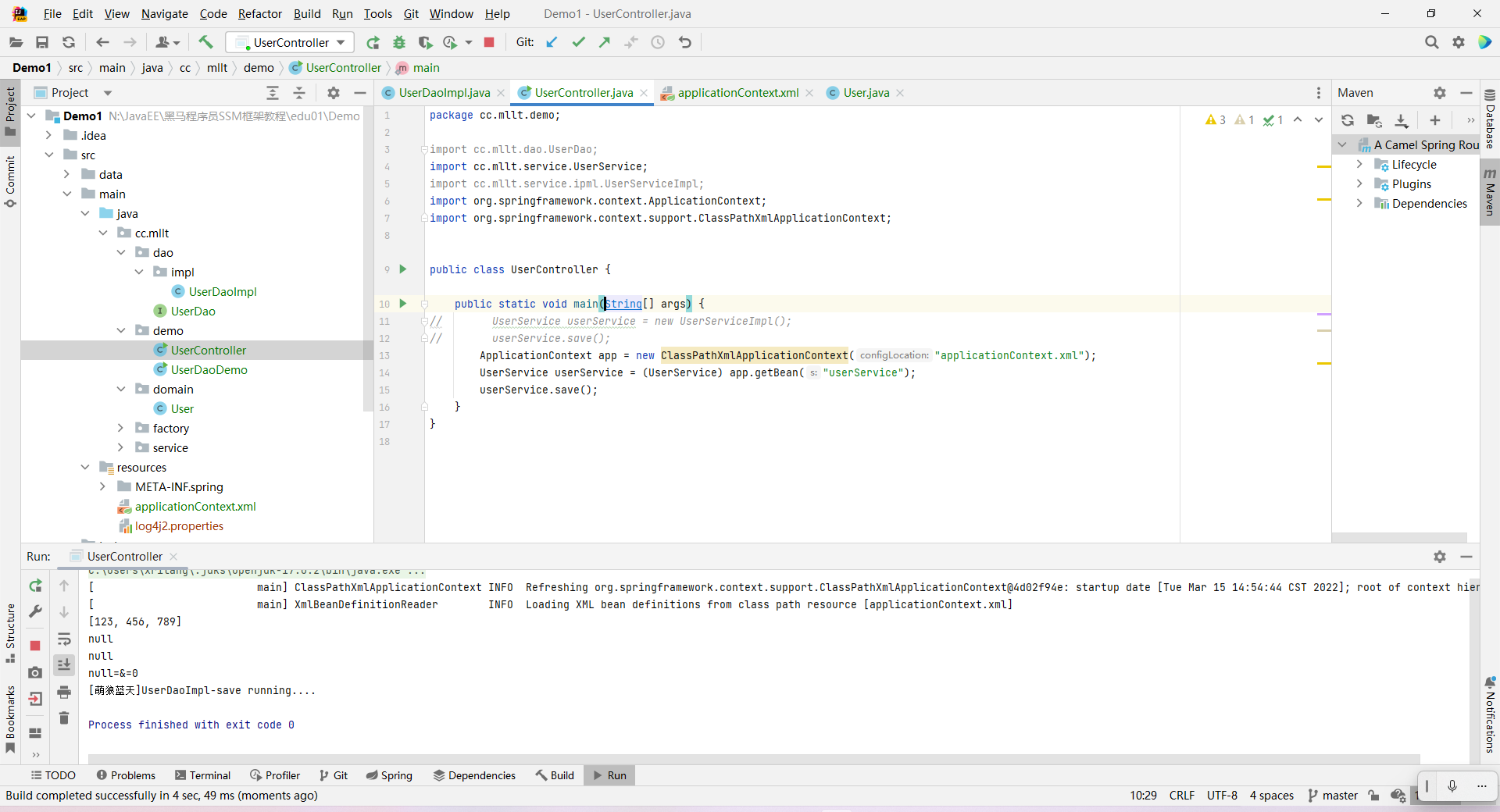
Task: Switch to the UserDaoImpl.java editor tab
Action: click(444, 93)
